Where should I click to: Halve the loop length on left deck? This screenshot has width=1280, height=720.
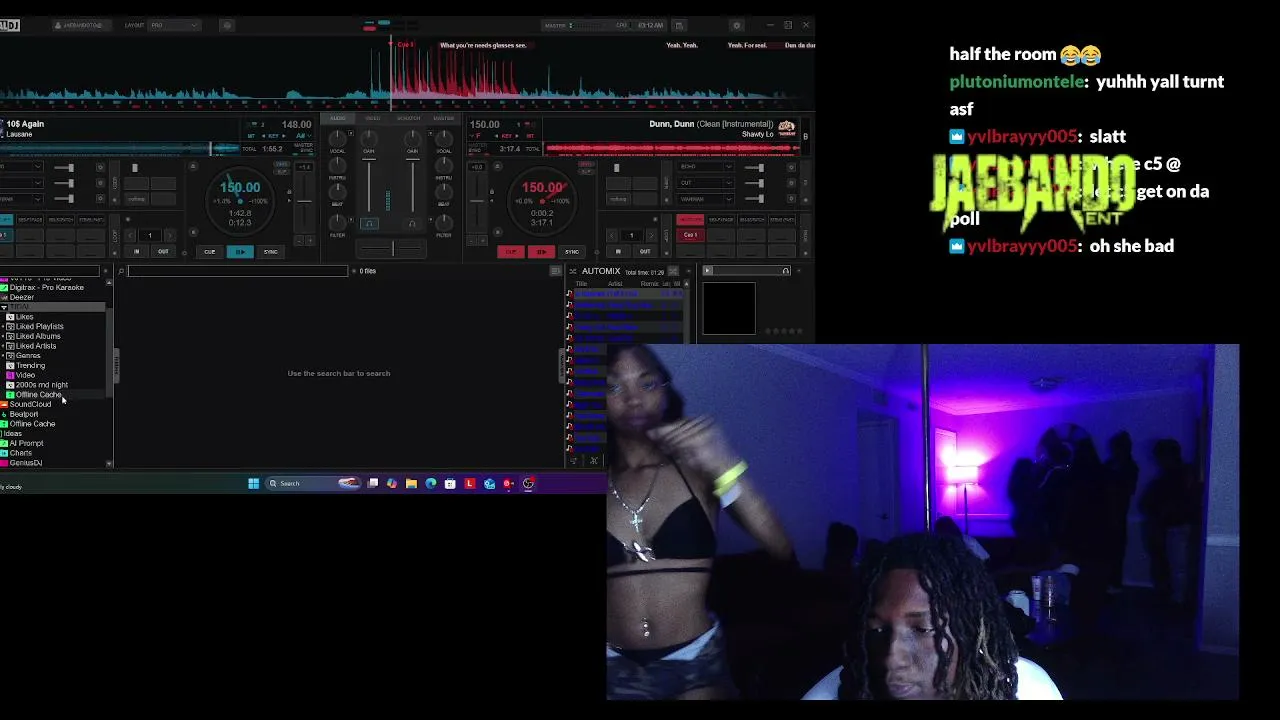(130, 235)
